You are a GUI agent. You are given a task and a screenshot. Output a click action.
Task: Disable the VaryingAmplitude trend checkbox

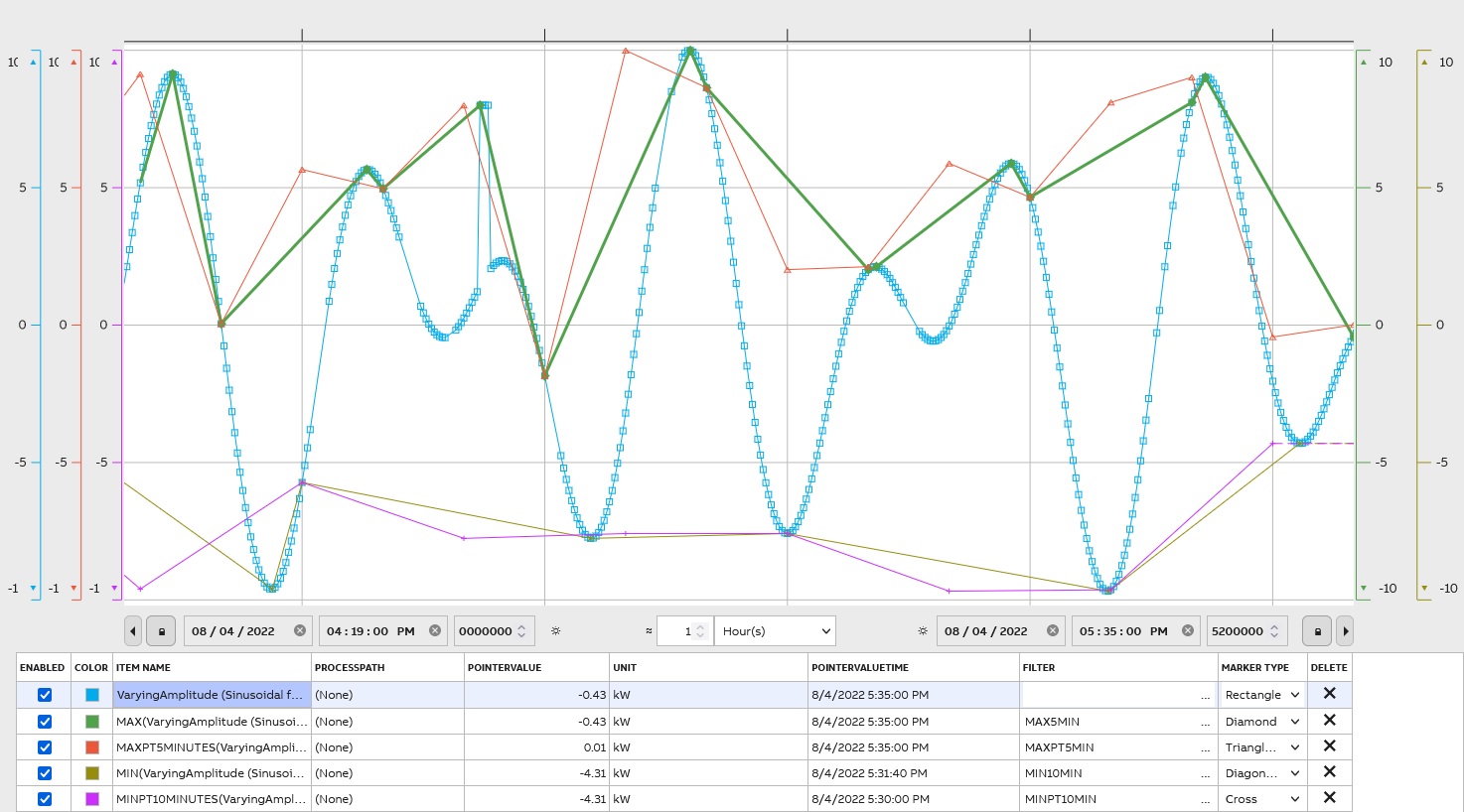[45, 695]
